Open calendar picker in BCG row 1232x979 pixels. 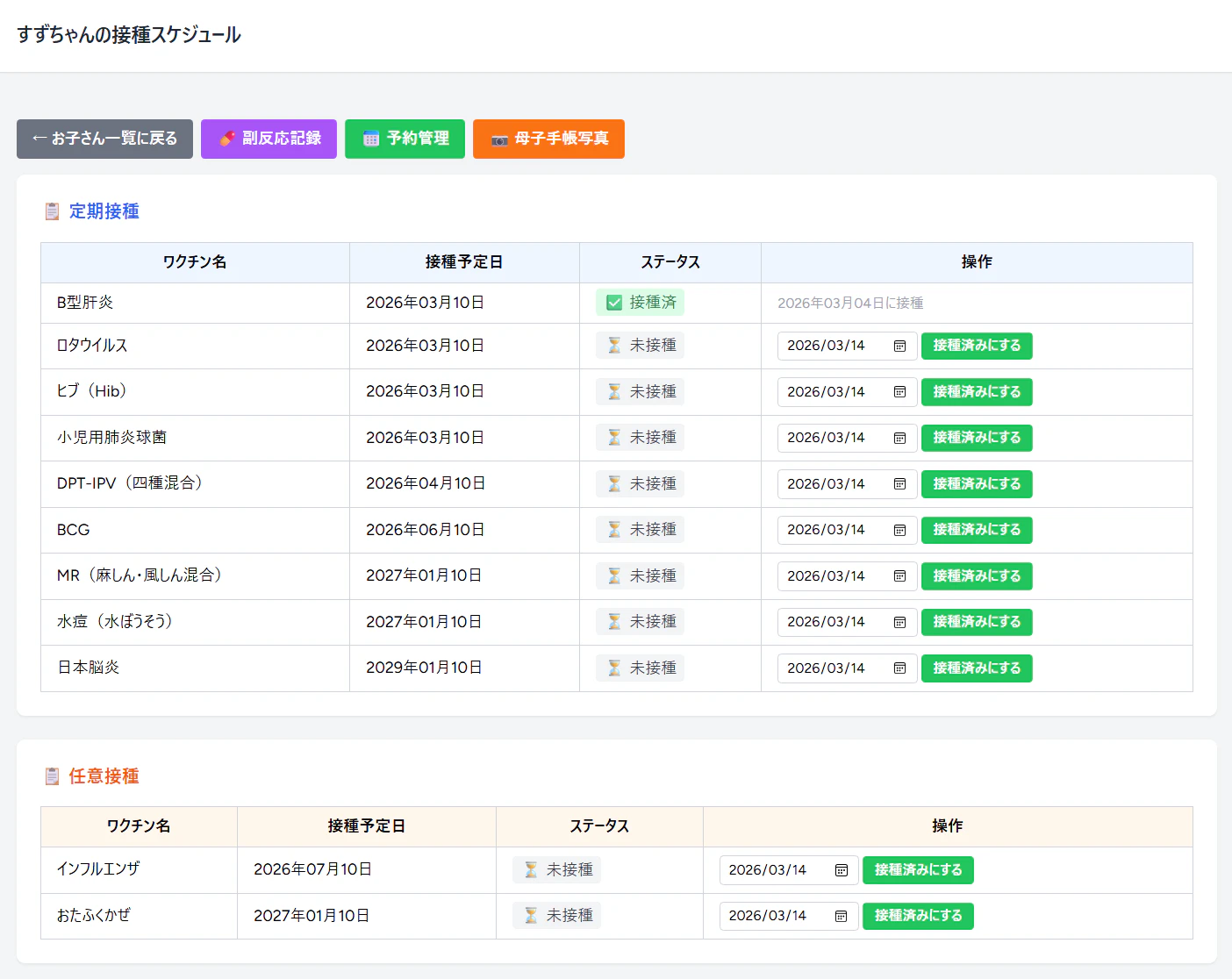tap(899, 530)
